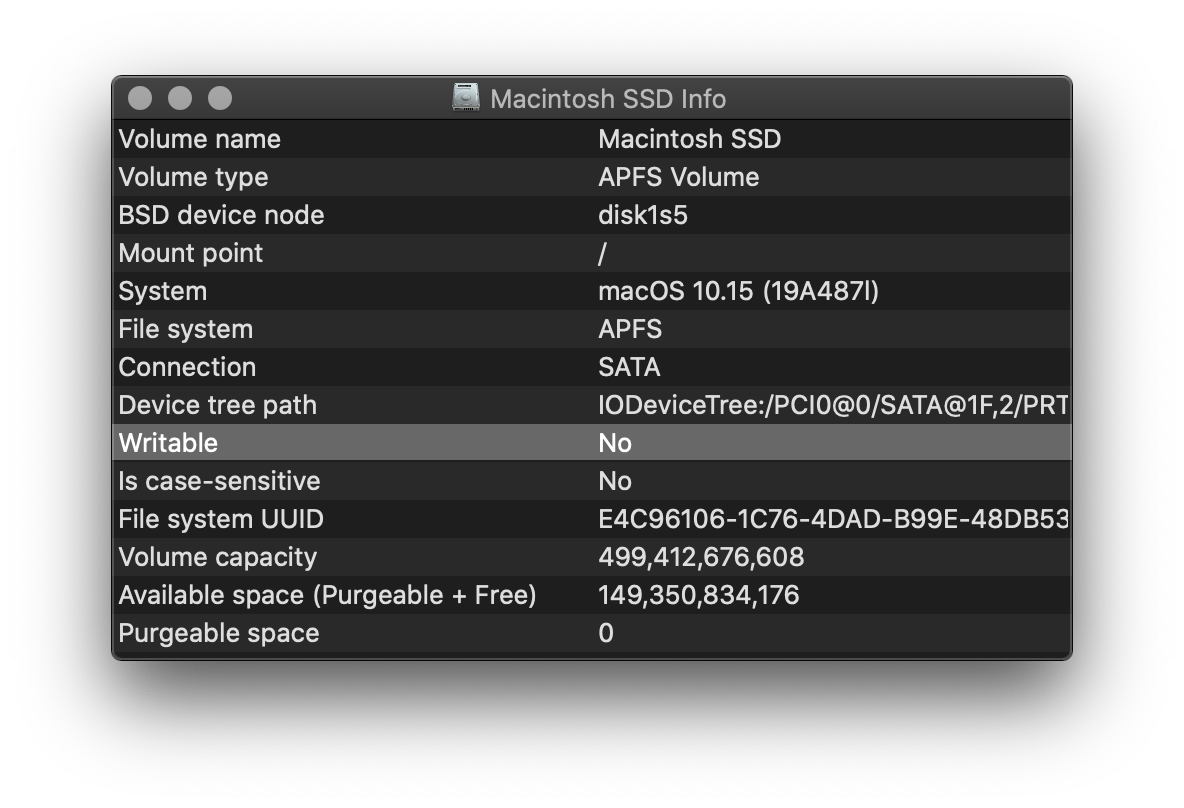Select the 'Device tree path' label
Image resolution: width=1184 pixels, height=808 pixels.
(217, 406)
